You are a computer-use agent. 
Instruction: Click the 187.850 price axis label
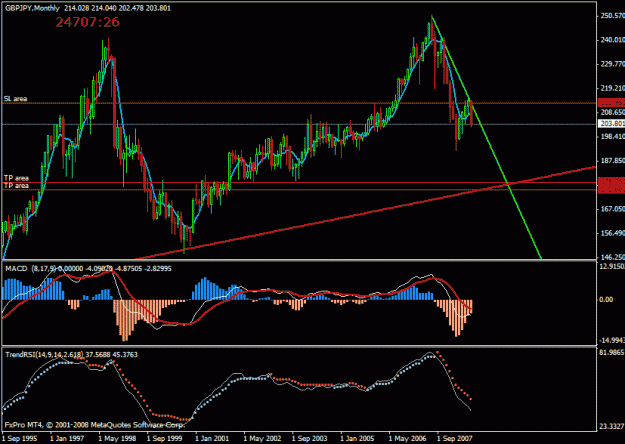pos(612,161)
